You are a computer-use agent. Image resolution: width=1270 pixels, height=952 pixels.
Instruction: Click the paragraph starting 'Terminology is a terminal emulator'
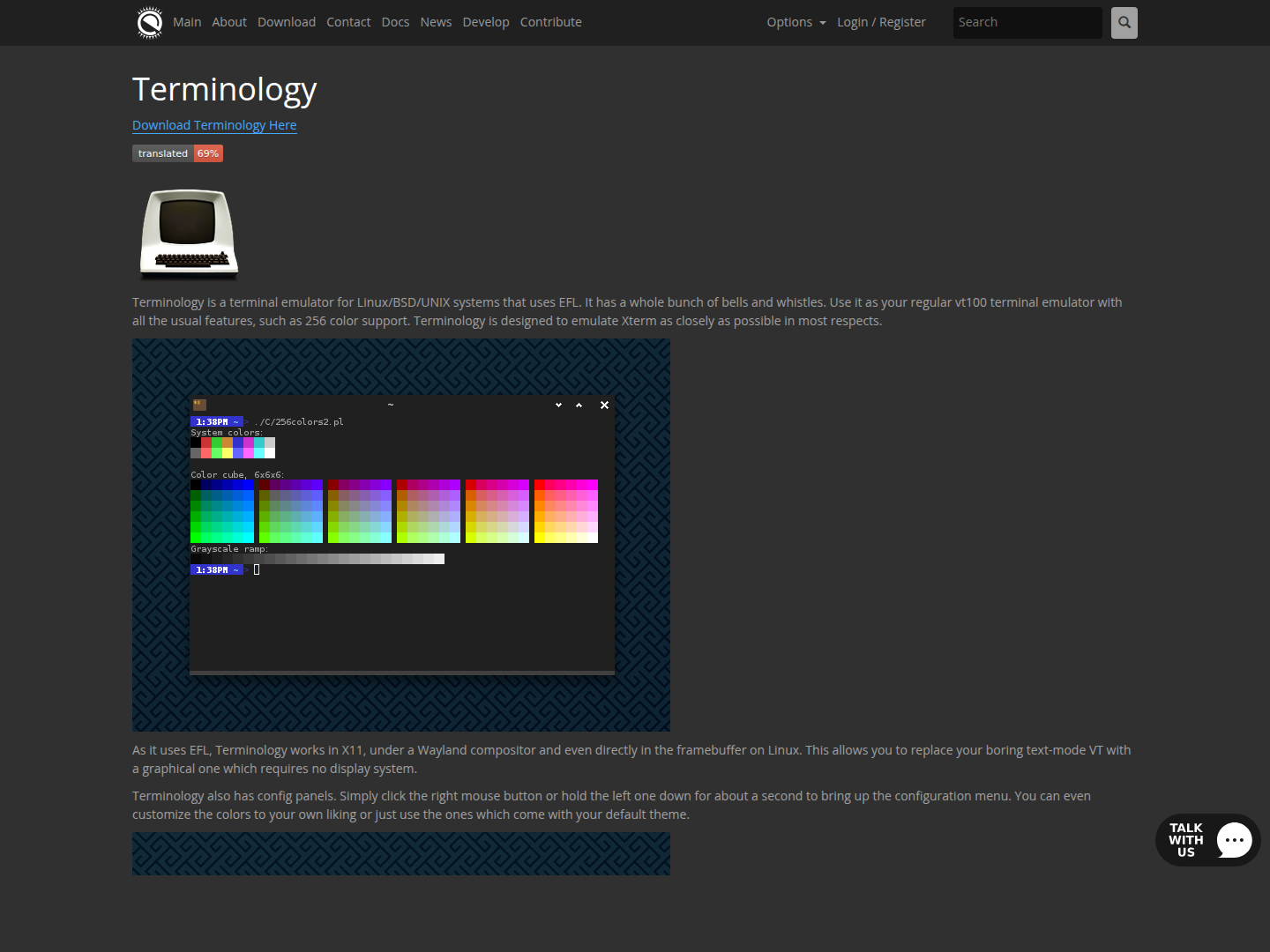(627, 311)
